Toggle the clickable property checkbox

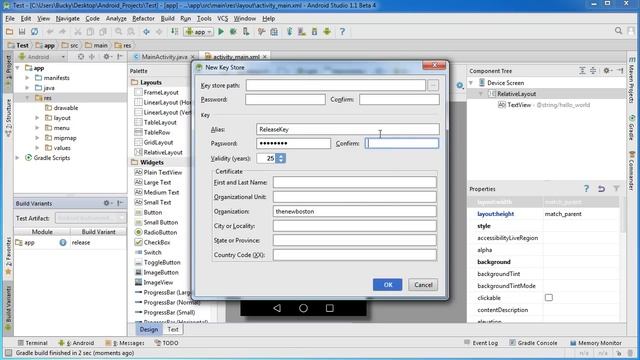pos(549,298)
